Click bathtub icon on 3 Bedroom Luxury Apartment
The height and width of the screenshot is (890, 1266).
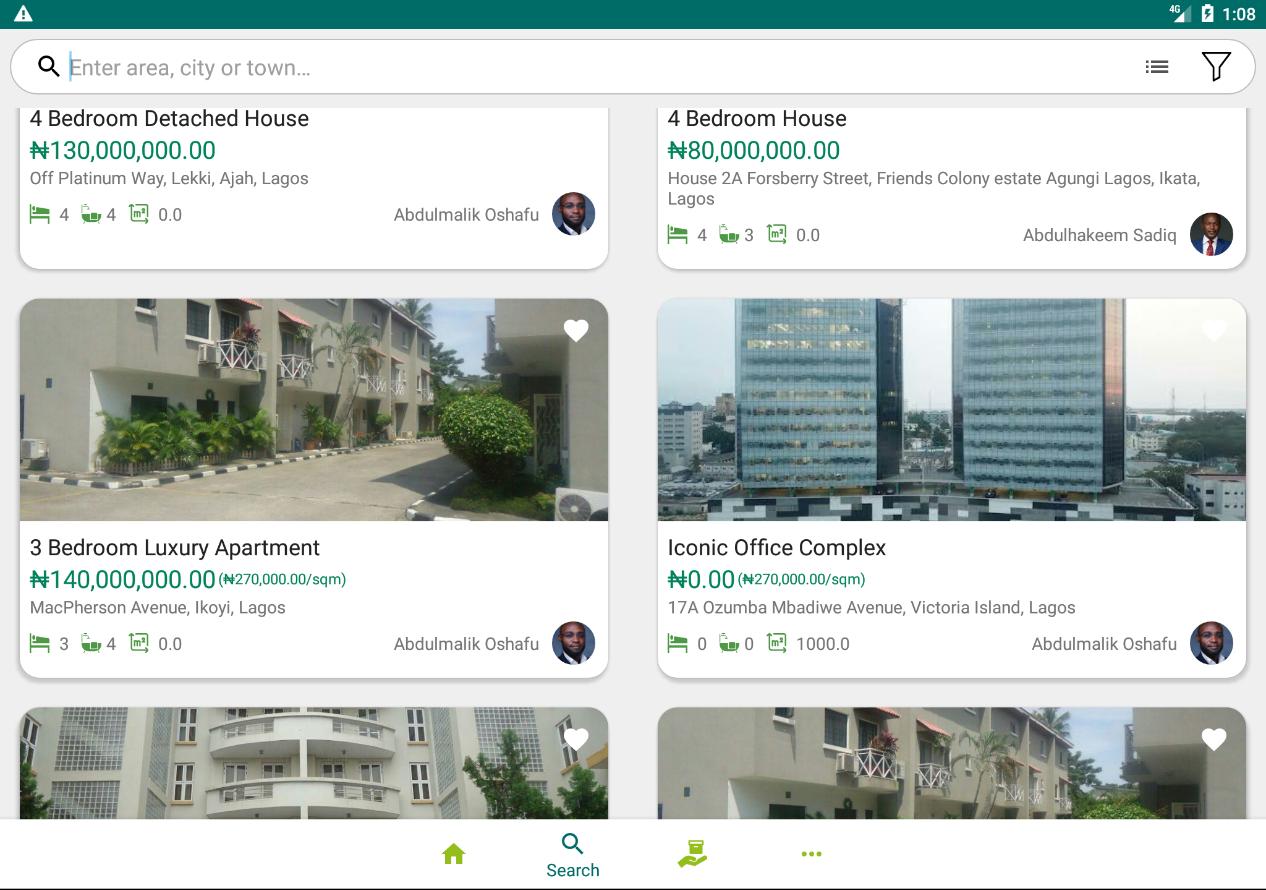point(91,643)
